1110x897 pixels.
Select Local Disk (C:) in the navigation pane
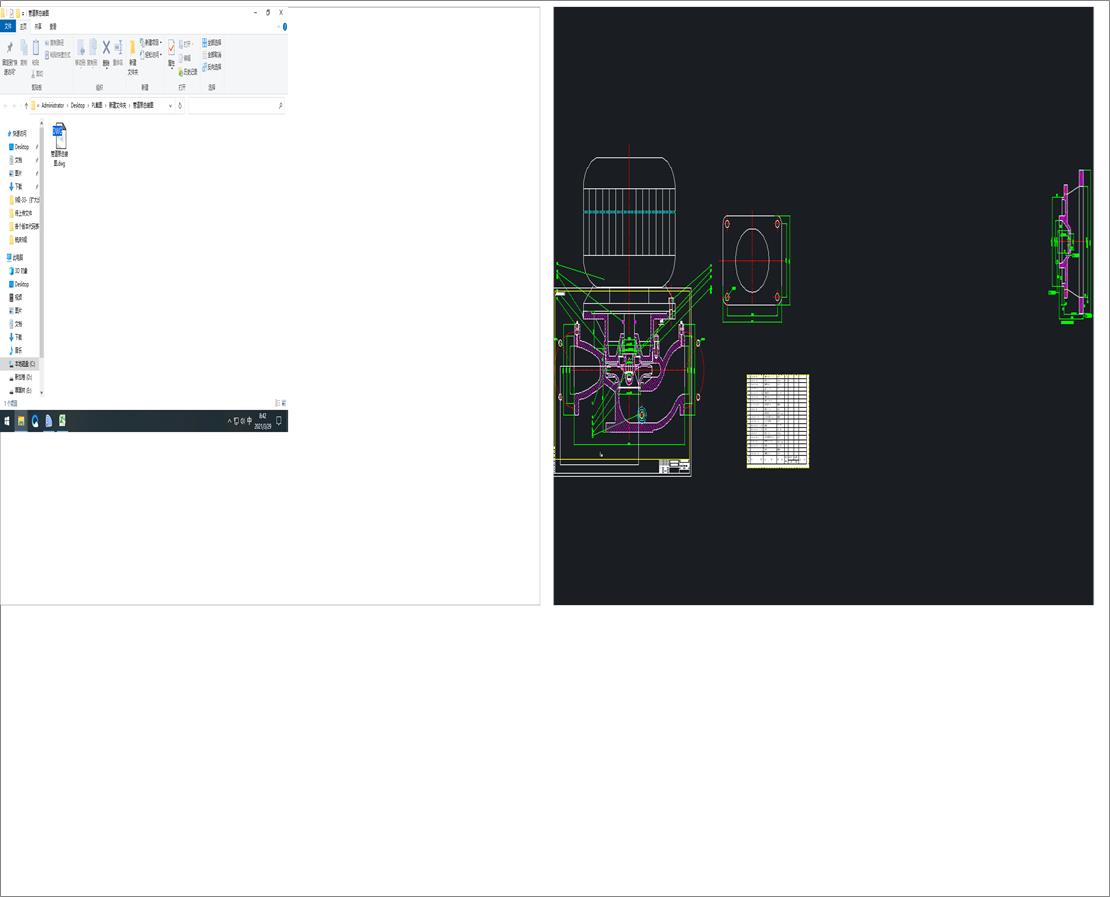pos(20,364)
